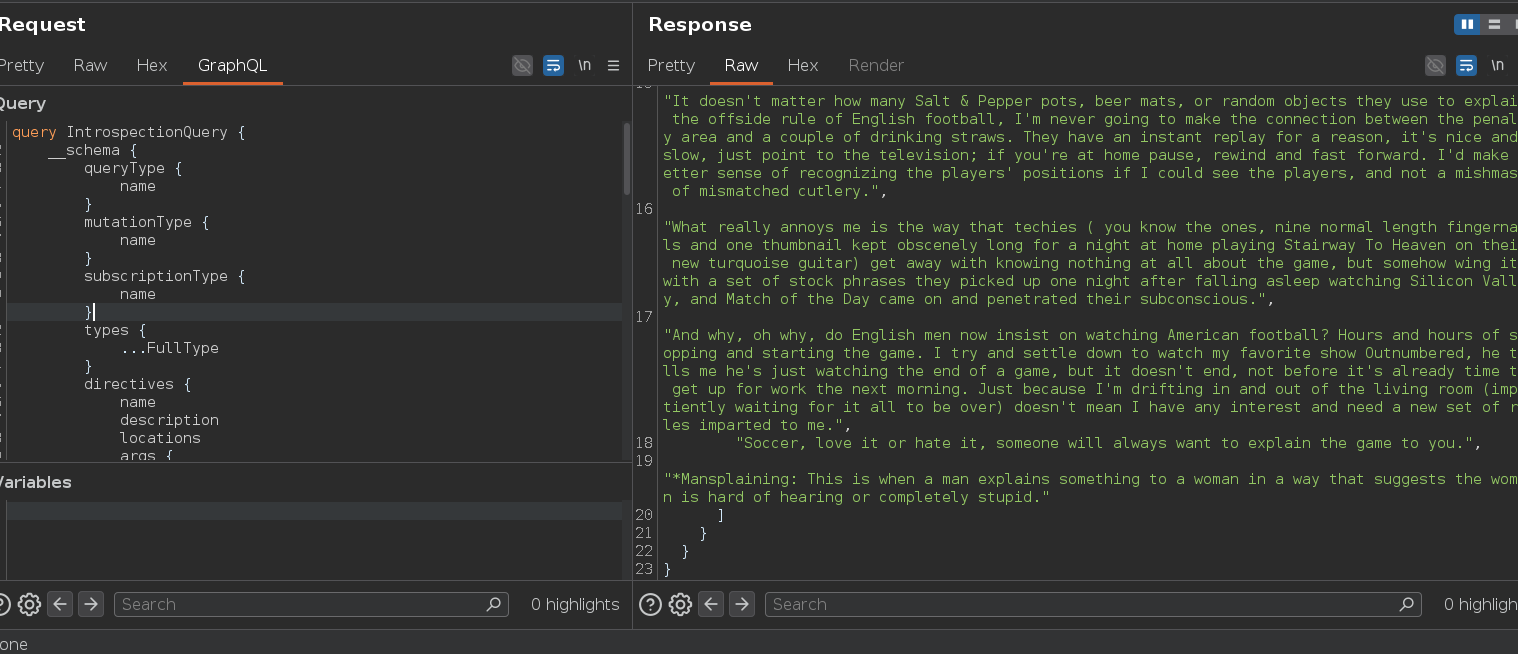
Task: Click the 'subscriptionType {' line
Action: (165, 276)
